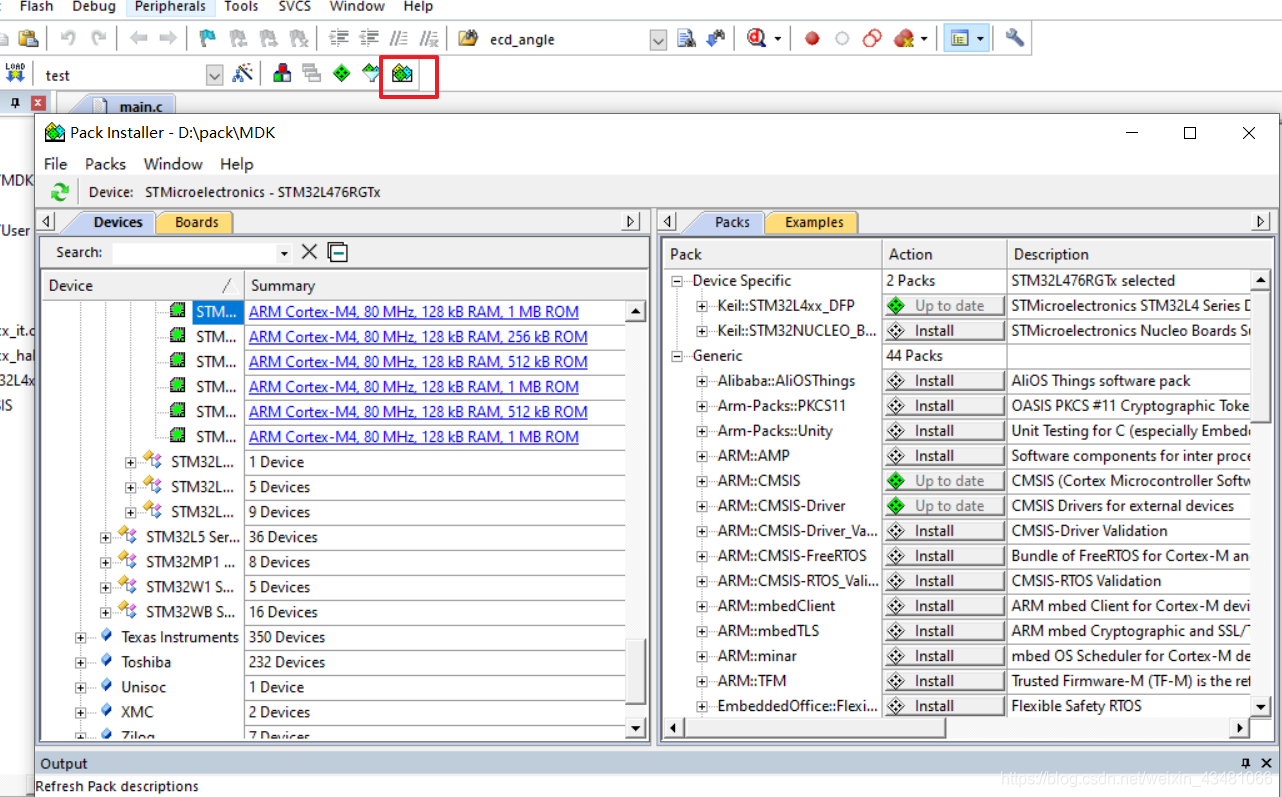Screen dimensions: 1282x797
Task: Click the Select Software Packs toolbar icon
Action: (x=371, y=74)
